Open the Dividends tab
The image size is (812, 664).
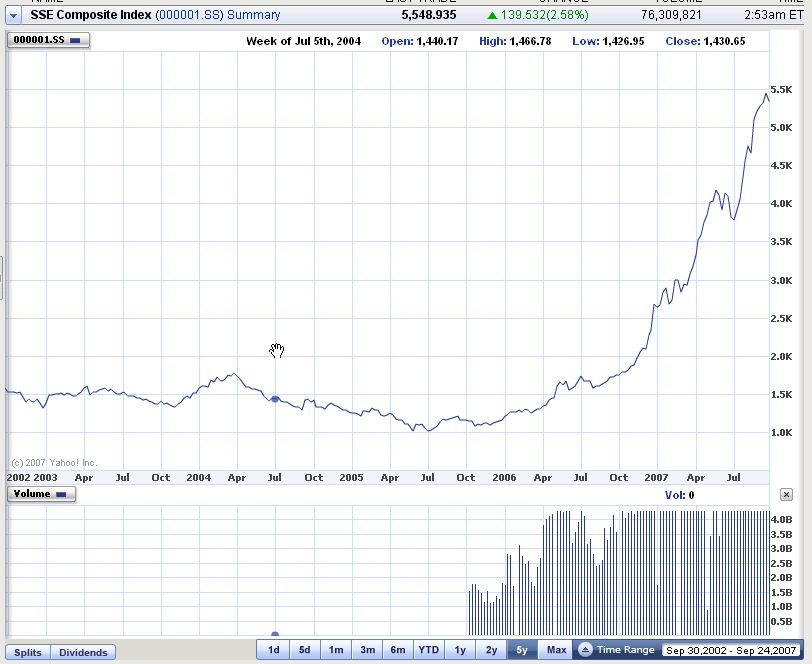(x=83, y=652)
